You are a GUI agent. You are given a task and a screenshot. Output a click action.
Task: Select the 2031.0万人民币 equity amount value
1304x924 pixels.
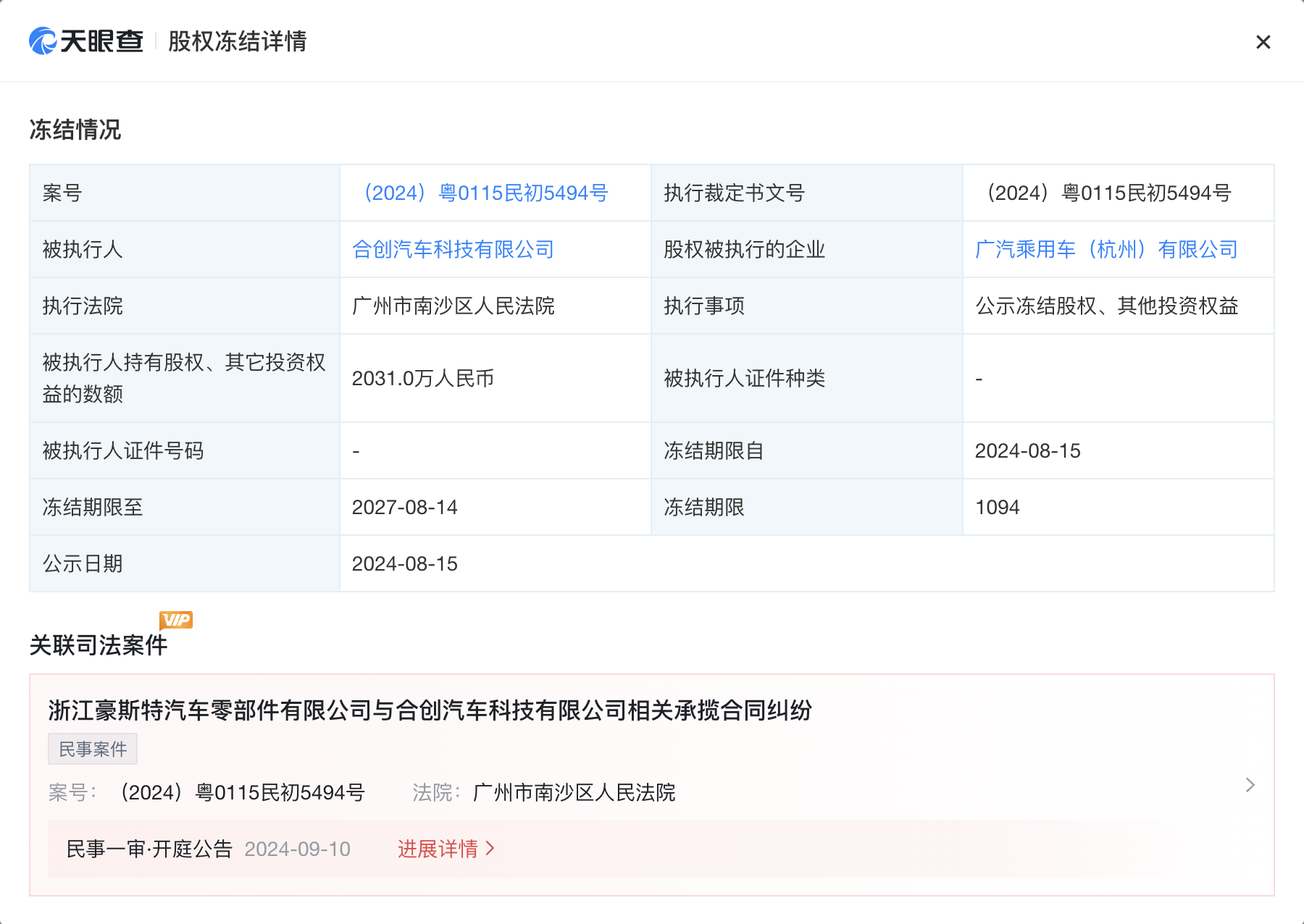[423, 379]
